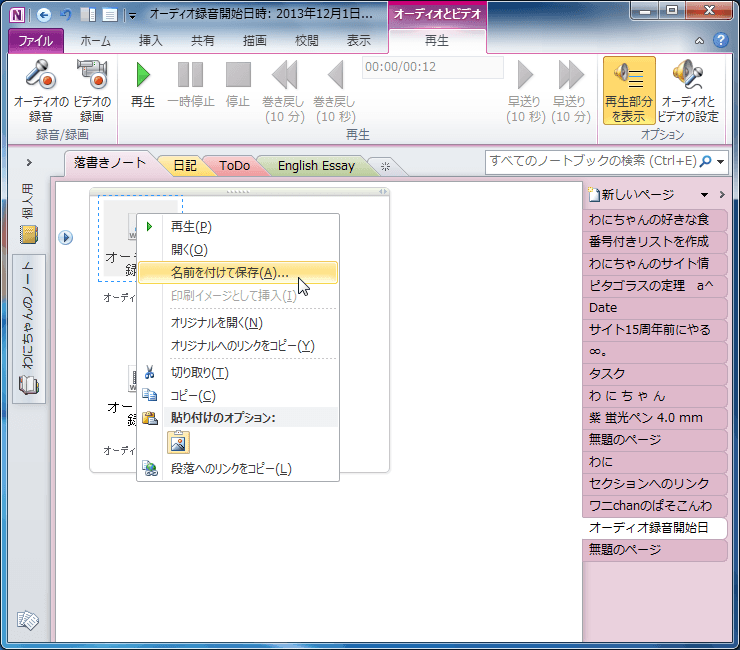This screenshot has height=650, width=740.
Task: Switch to the ホーム ribbon tab
Action: (x=95, y=41)
